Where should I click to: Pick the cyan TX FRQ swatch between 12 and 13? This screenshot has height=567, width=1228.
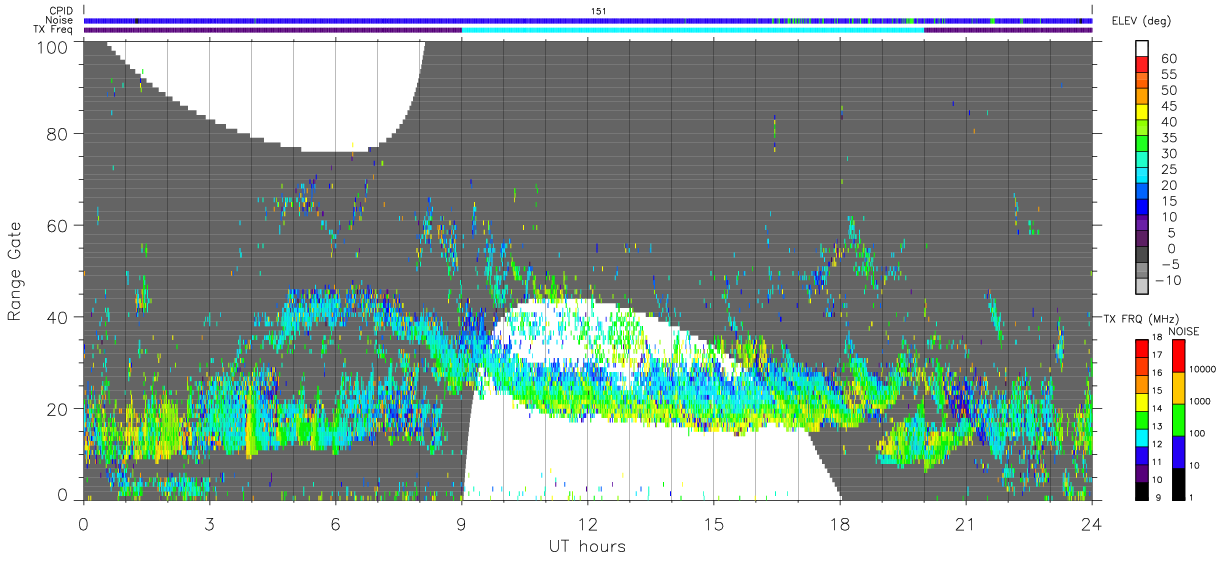(1142, 436)
